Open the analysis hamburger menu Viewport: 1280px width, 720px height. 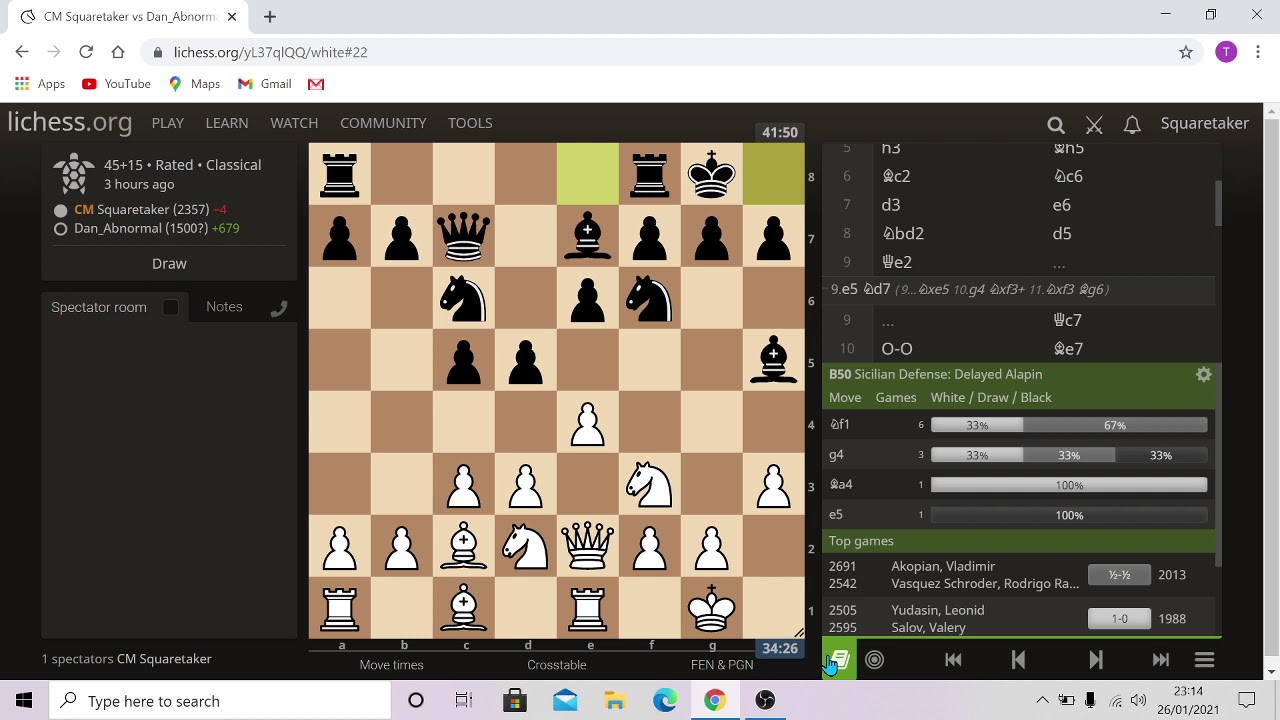pos(1205,660)
